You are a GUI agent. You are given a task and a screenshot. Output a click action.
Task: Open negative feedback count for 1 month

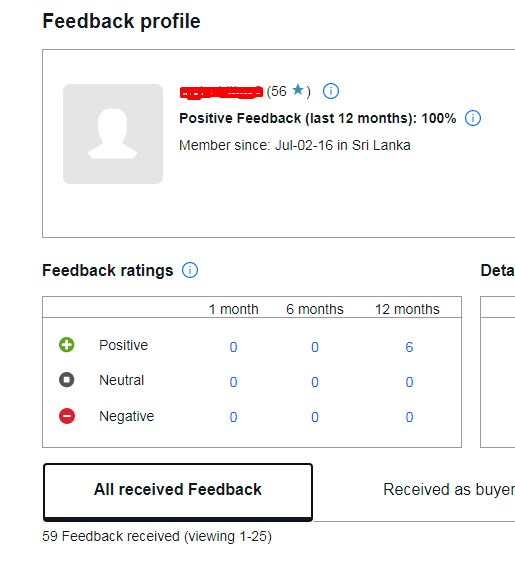pos(233,417)
